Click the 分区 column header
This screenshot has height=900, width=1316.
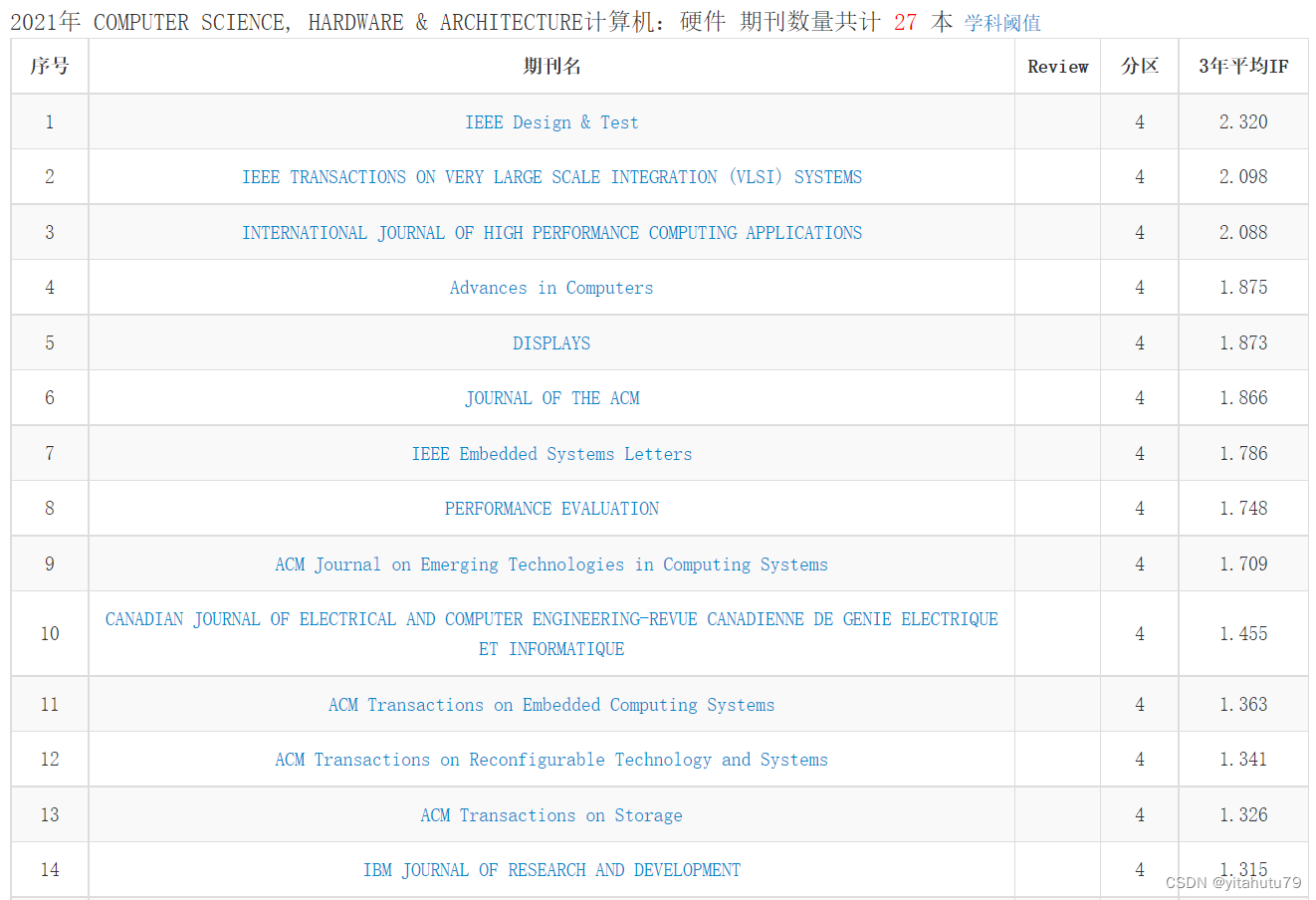pos(1140,67)
